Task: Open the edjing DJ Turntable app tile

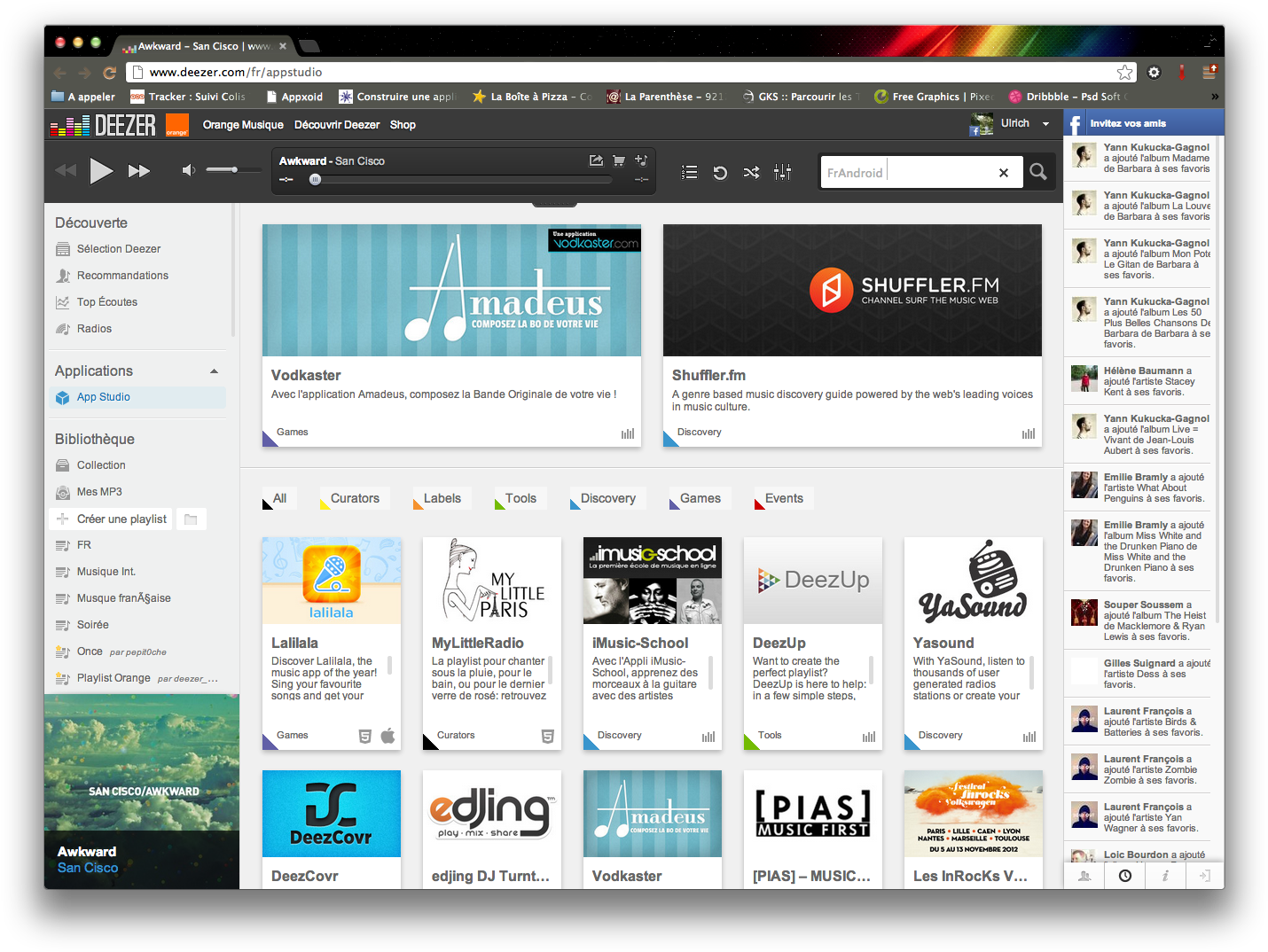Action: coord(492,829)
